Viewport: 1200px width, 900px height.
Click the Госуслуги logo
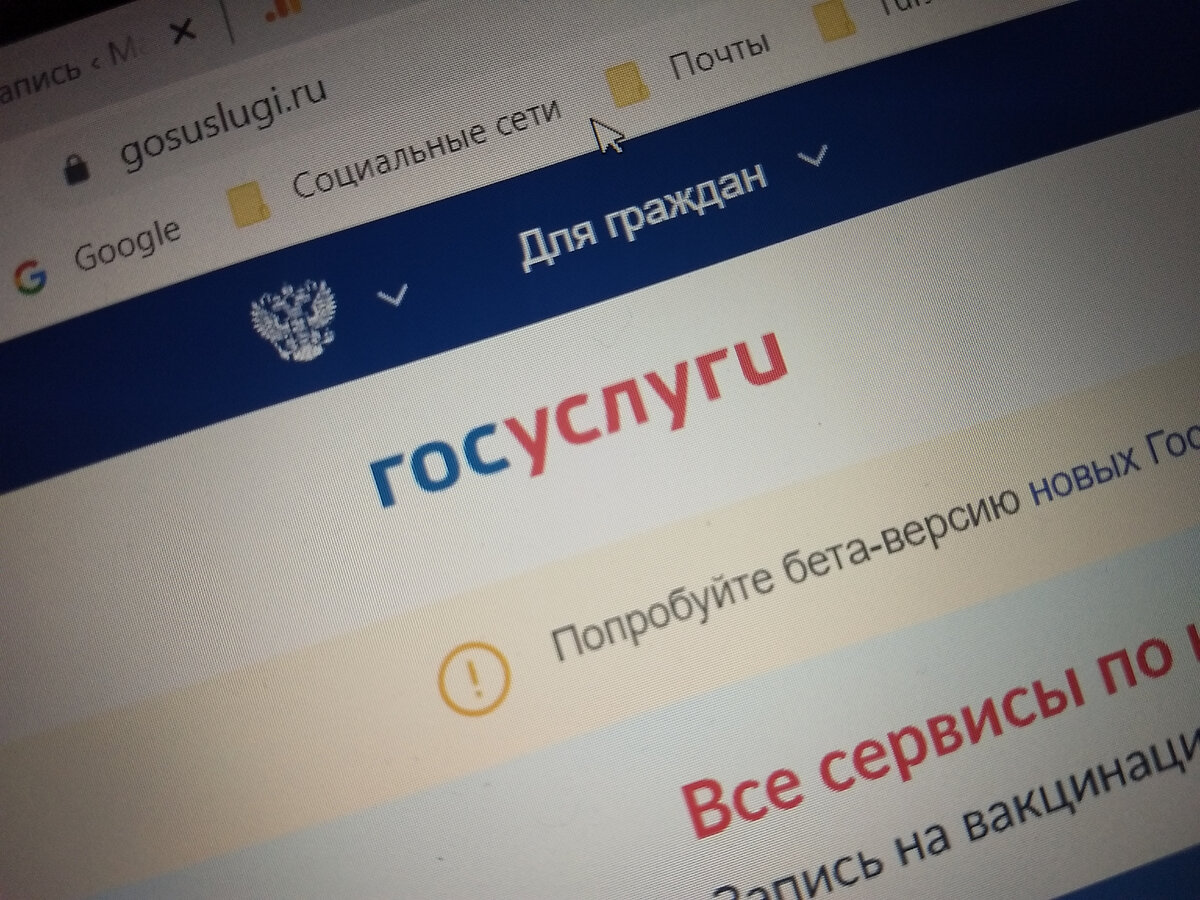coord(578,419)
